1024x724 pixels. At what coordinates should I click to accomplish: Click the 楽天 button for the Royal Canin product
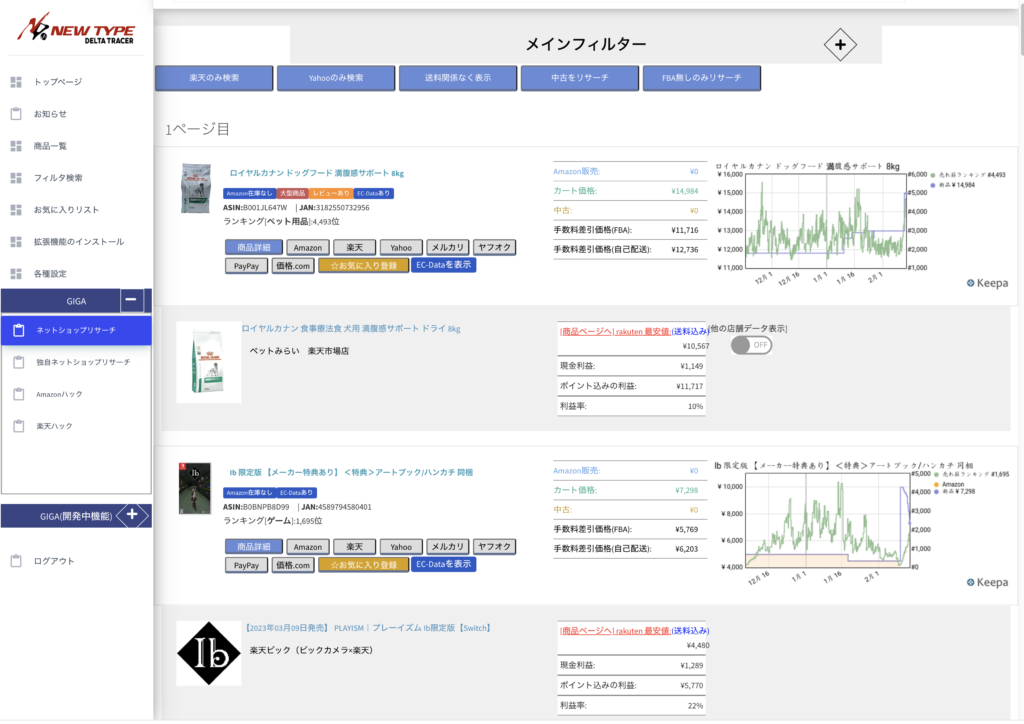click(355, 247)
